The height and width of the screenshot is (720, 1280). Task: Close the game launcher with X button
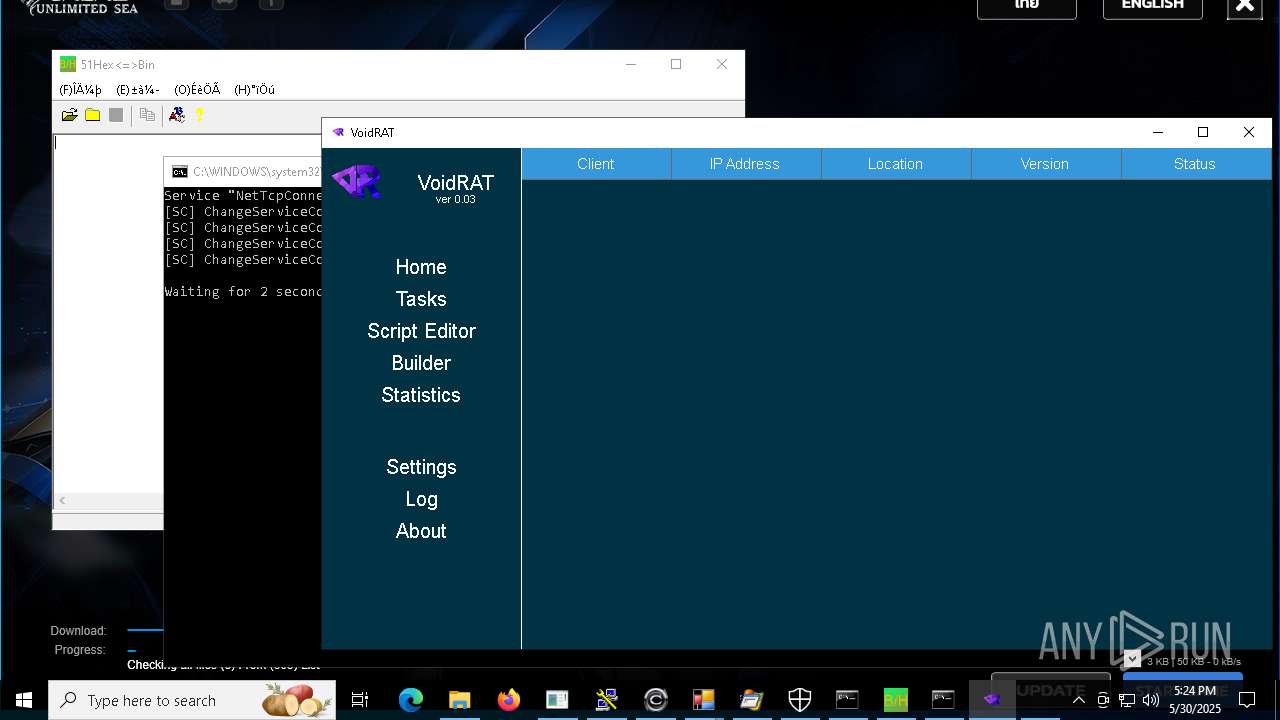pos(1244,6)
